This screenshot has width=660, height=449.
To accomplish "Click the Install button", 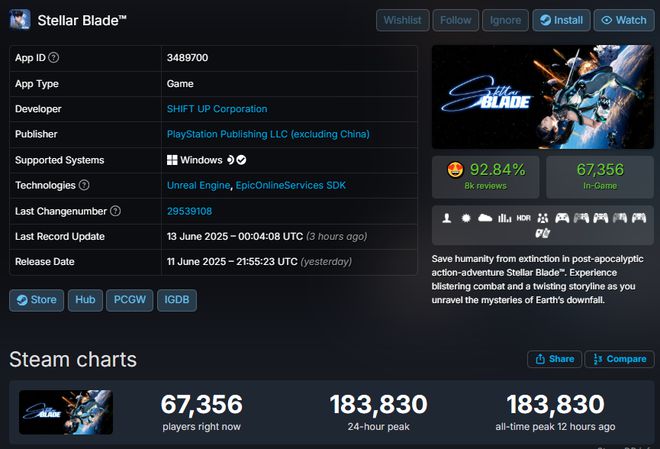I will tap(562, 20).
